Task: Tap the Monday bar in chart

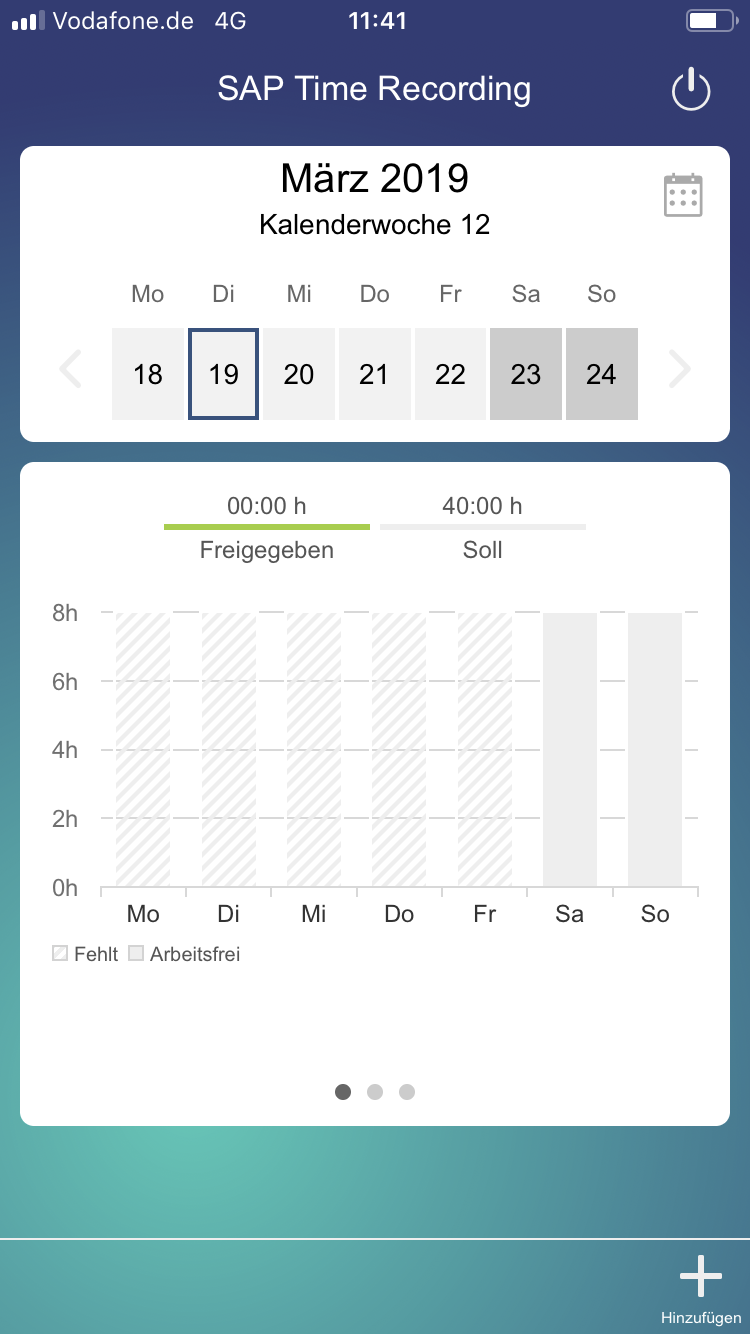Action: pyautogui.click(x=143, y=750)
